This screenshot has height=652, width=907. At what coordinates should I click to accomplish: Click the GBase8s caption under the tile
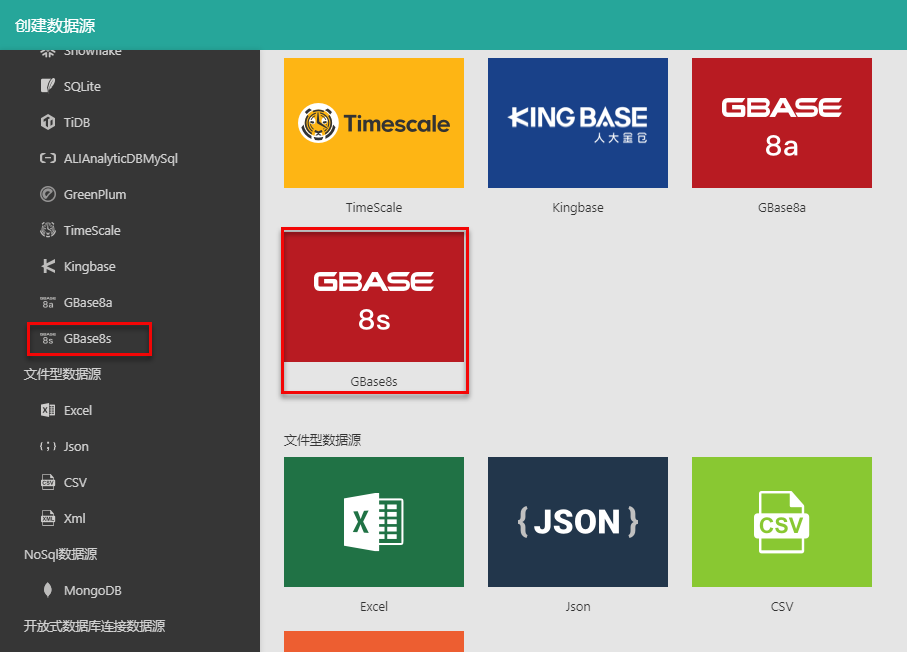pos(374,381)
